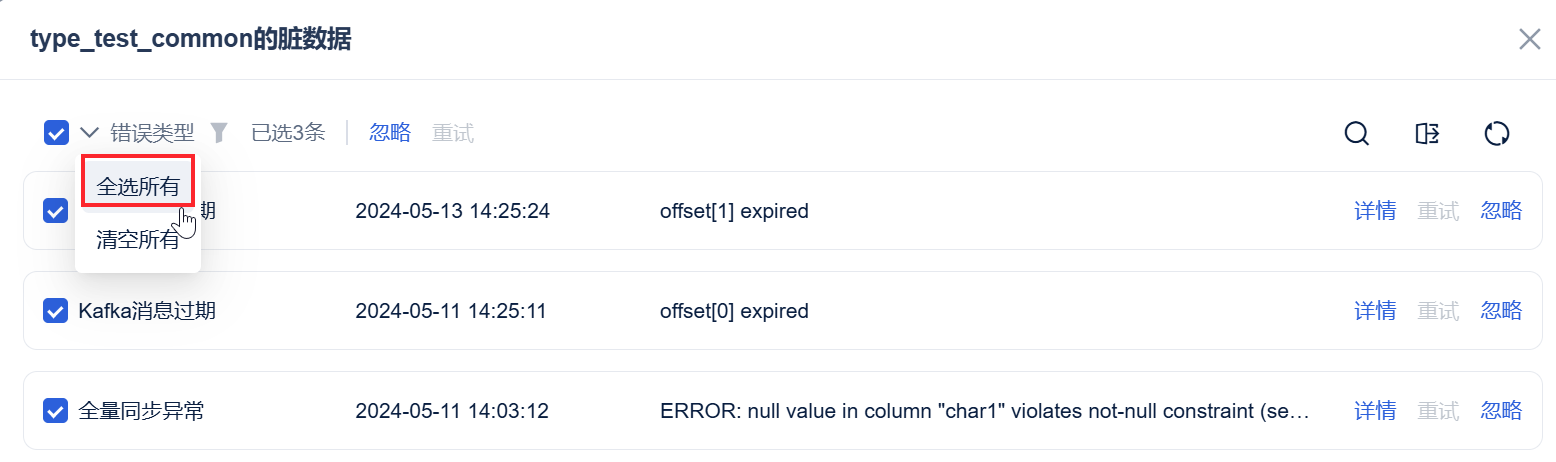This screenshot has height=462, width=1556.
Task: Open 详情 for the null value error row
Action: point(1375,411)
